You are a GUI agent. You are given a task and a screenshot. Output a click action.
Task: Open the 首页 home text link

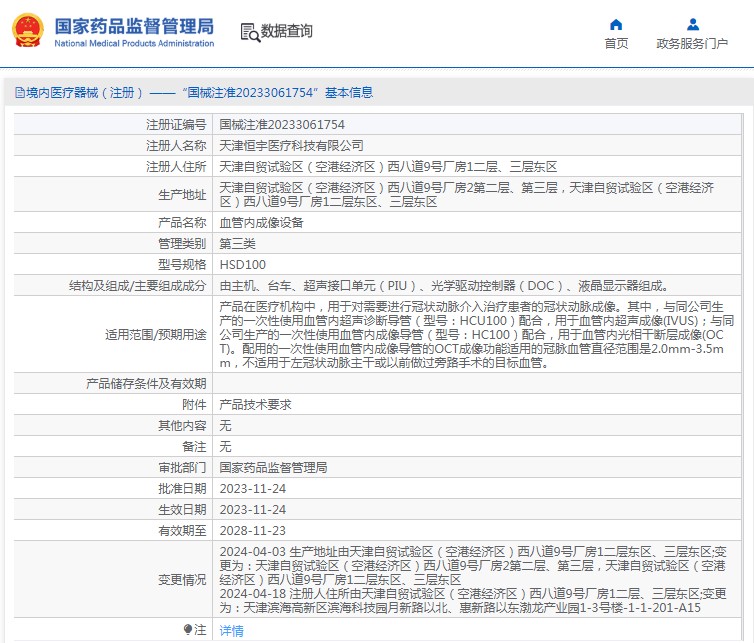616,43
